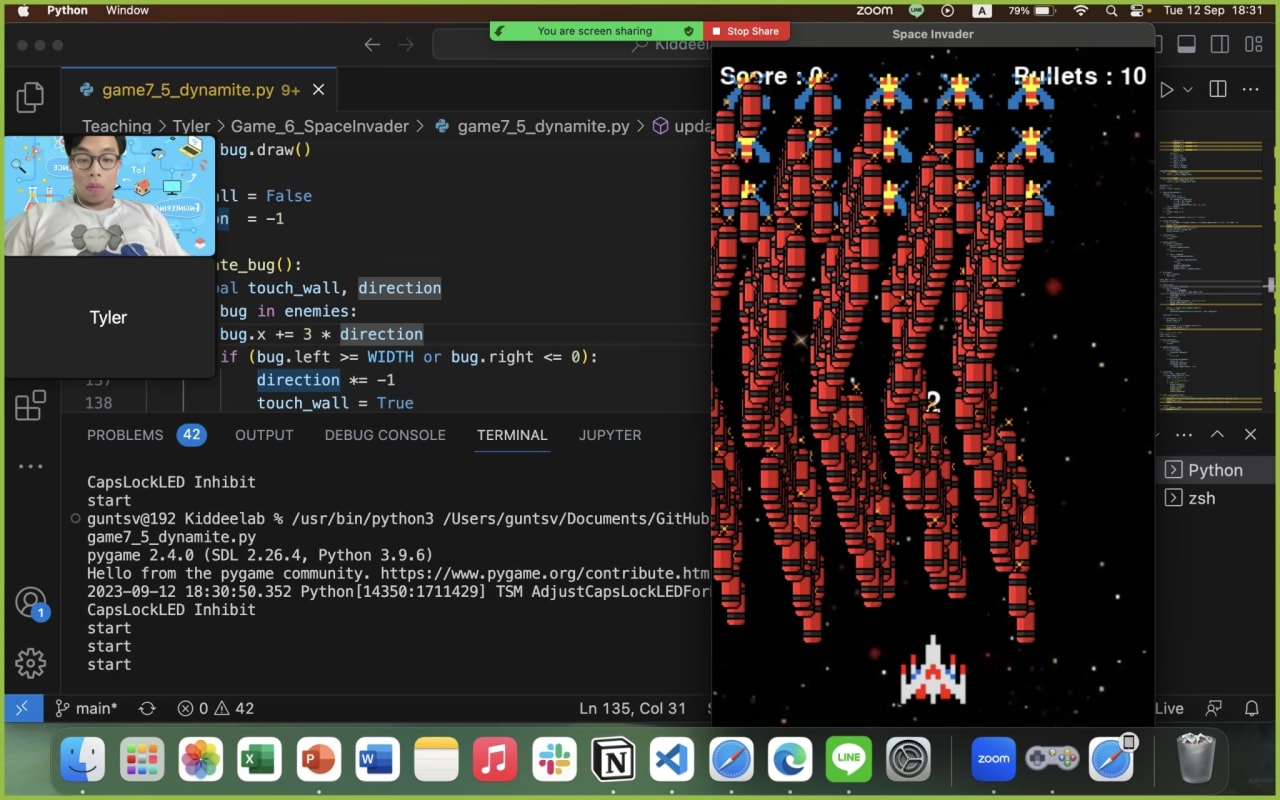Image resolution: width=1280 pixels, height=800 pixels.
Task: Open the feedback icon in status bar
Action: click(x=1215, y=708)
